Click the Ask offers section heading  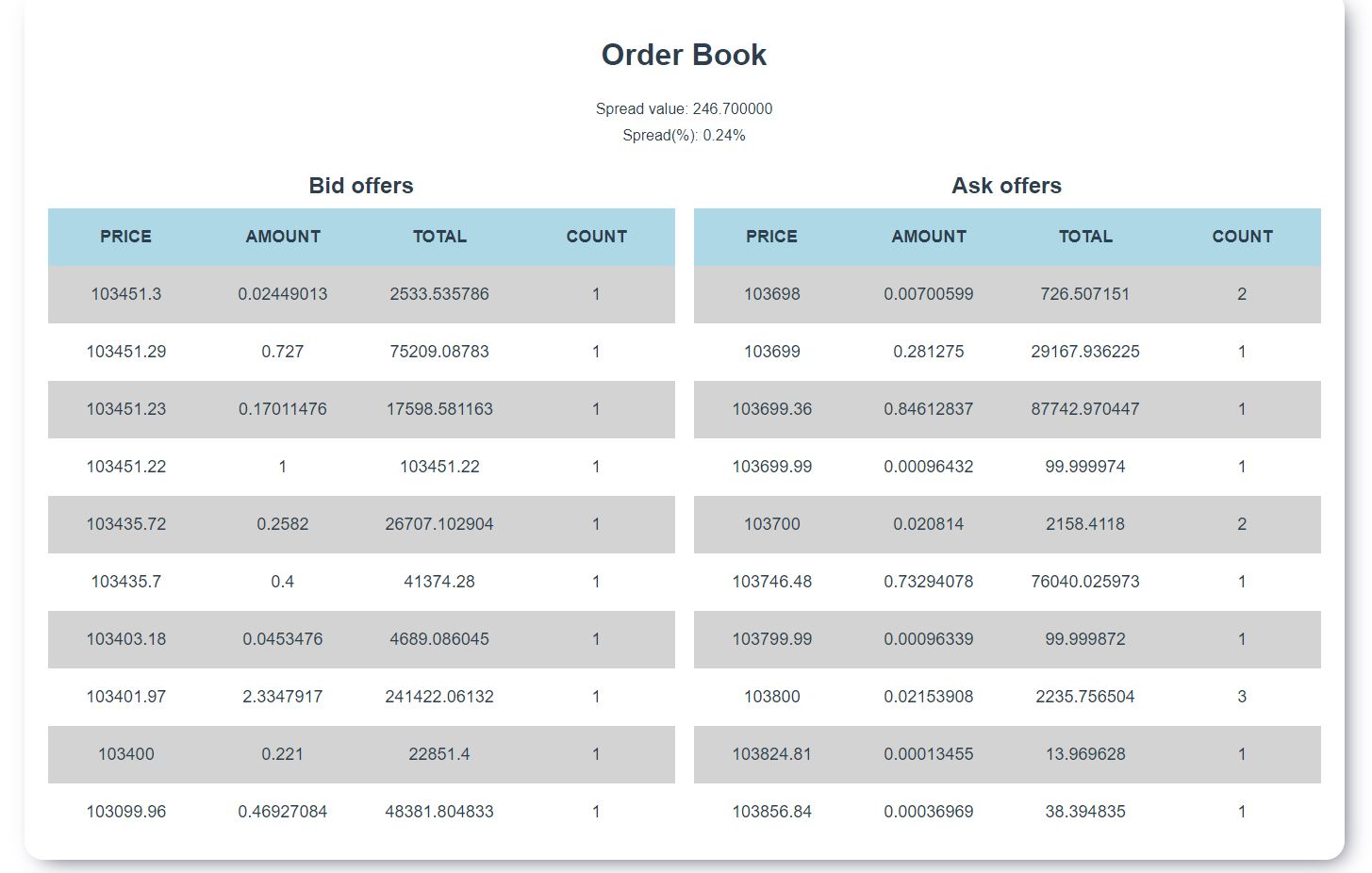pyautogui.click(x=1007, y=186)
